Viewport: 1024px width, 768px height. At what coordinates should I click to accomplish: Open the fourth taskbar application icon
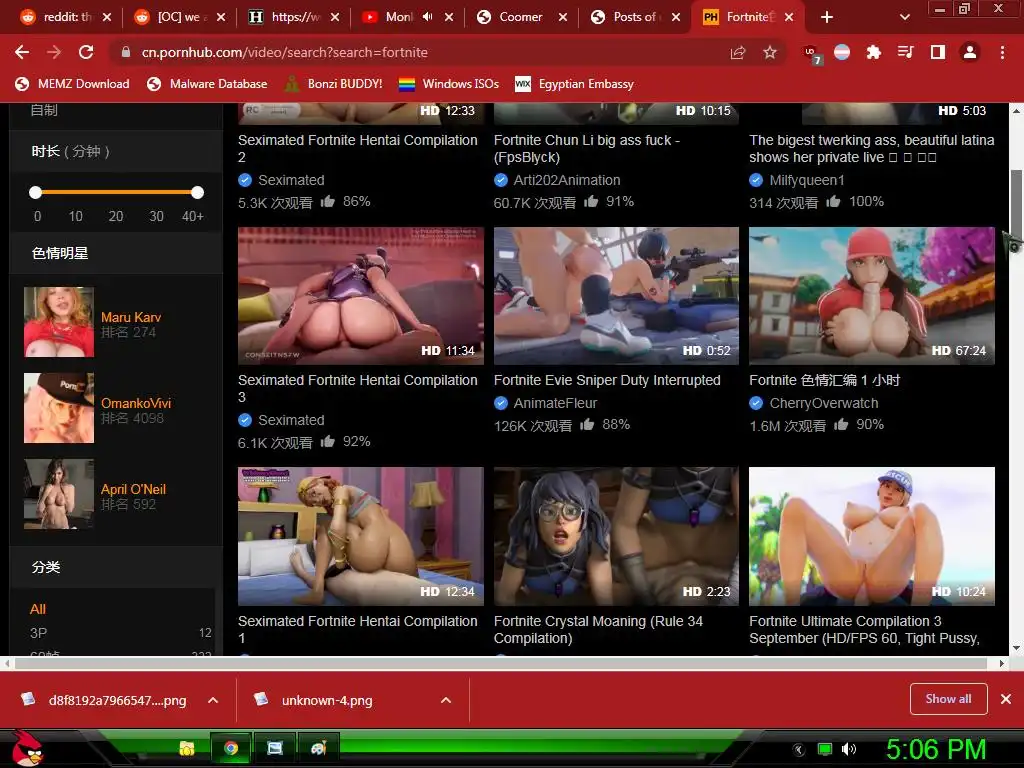(x=318, y=748)
